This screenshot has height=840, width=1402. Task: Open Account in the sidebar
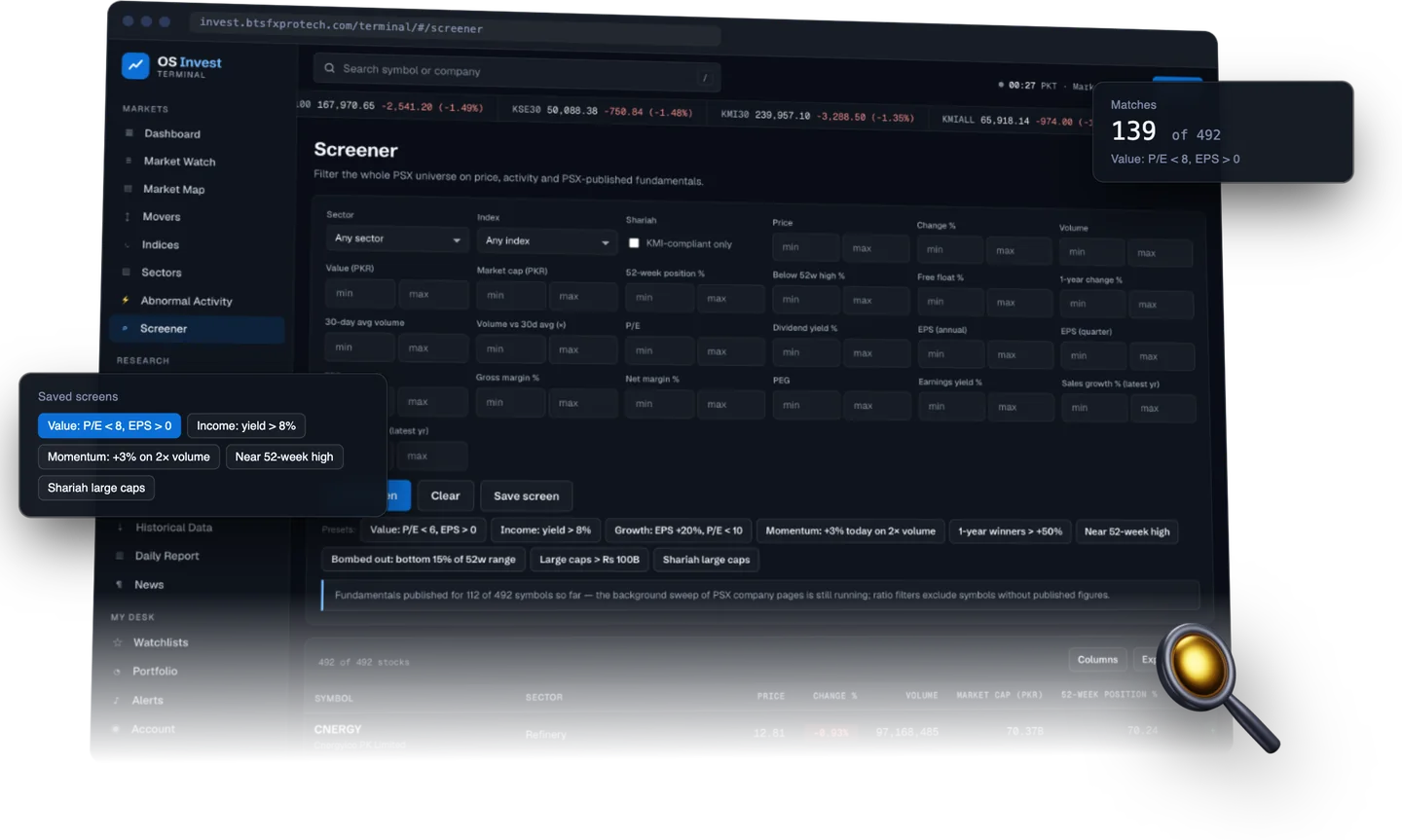(153, 729)
